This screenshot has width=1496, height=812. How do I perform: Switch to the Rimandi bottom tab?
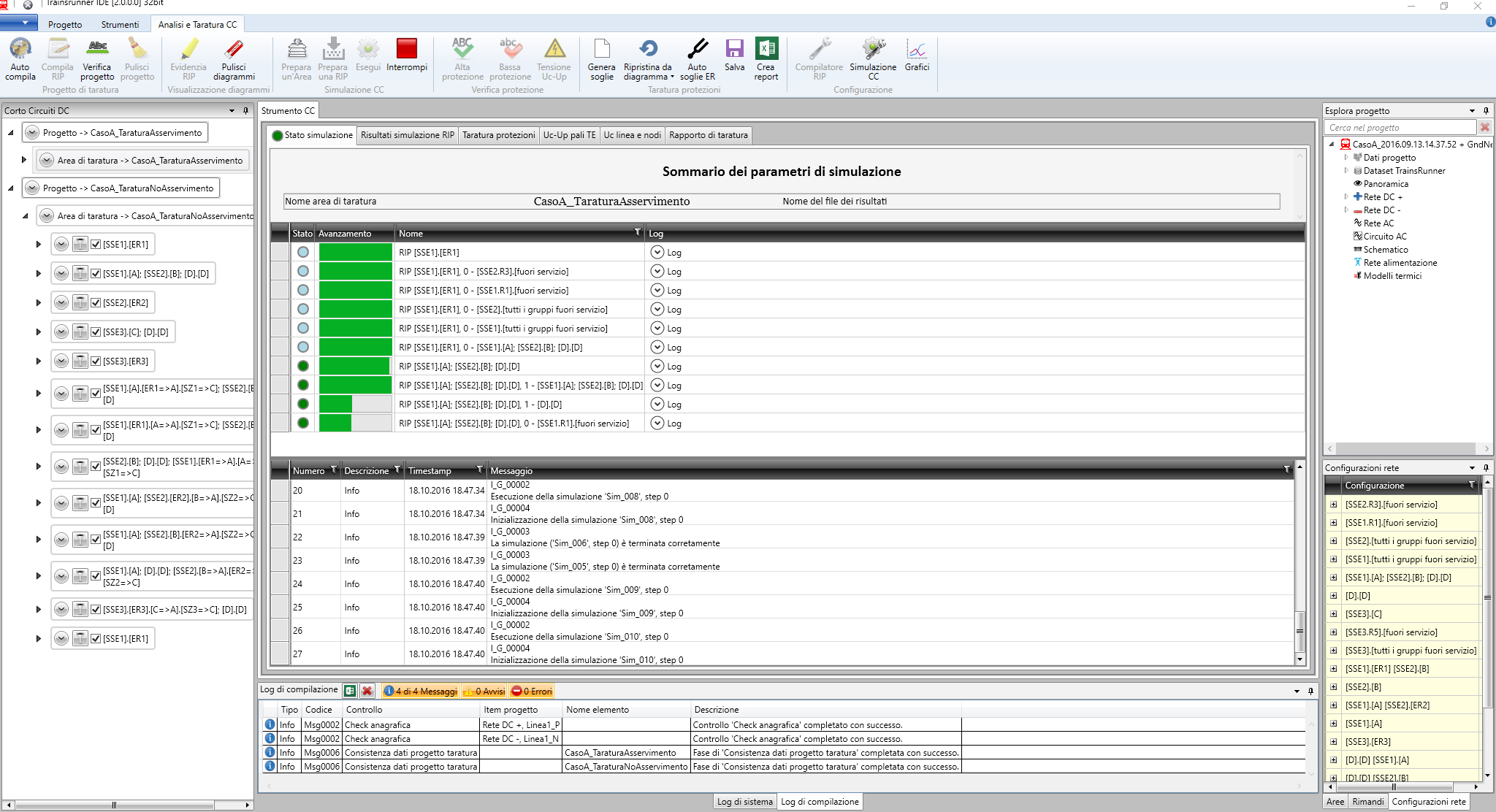tap(1367, 802)
